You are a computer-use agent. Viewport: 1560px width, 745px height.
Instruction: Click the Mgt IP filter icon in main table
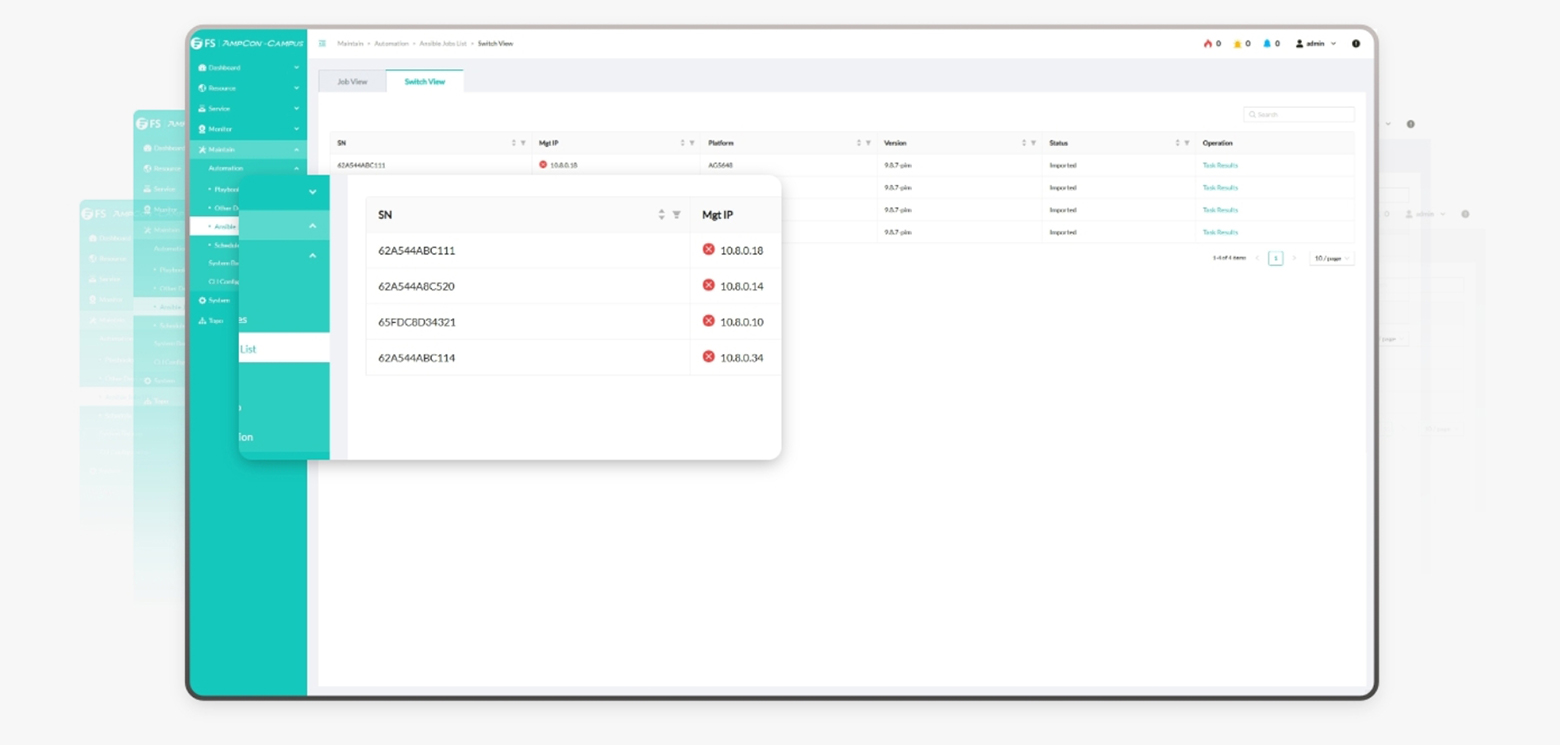pos(692,143)
